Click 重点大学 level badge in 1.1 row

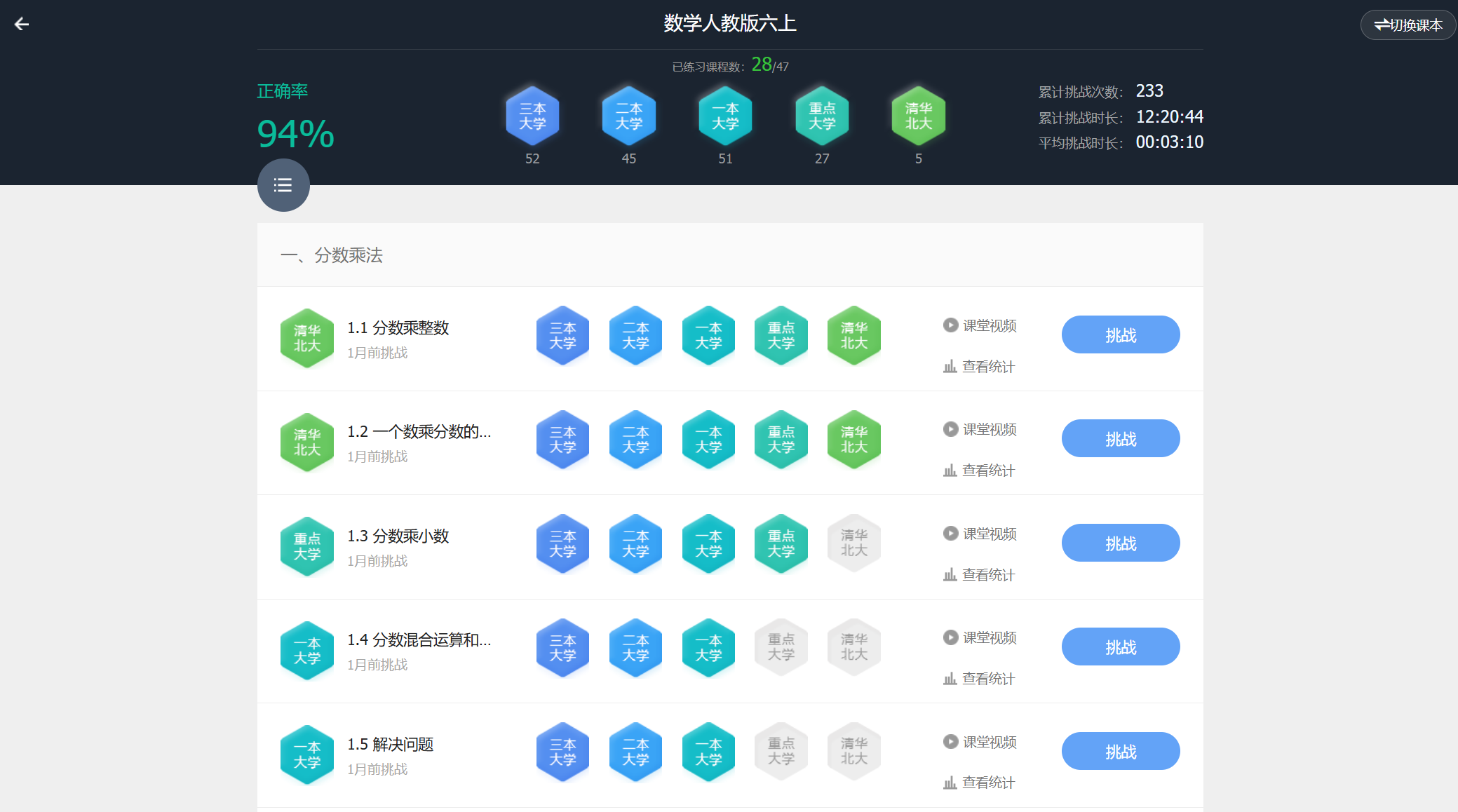781,335
